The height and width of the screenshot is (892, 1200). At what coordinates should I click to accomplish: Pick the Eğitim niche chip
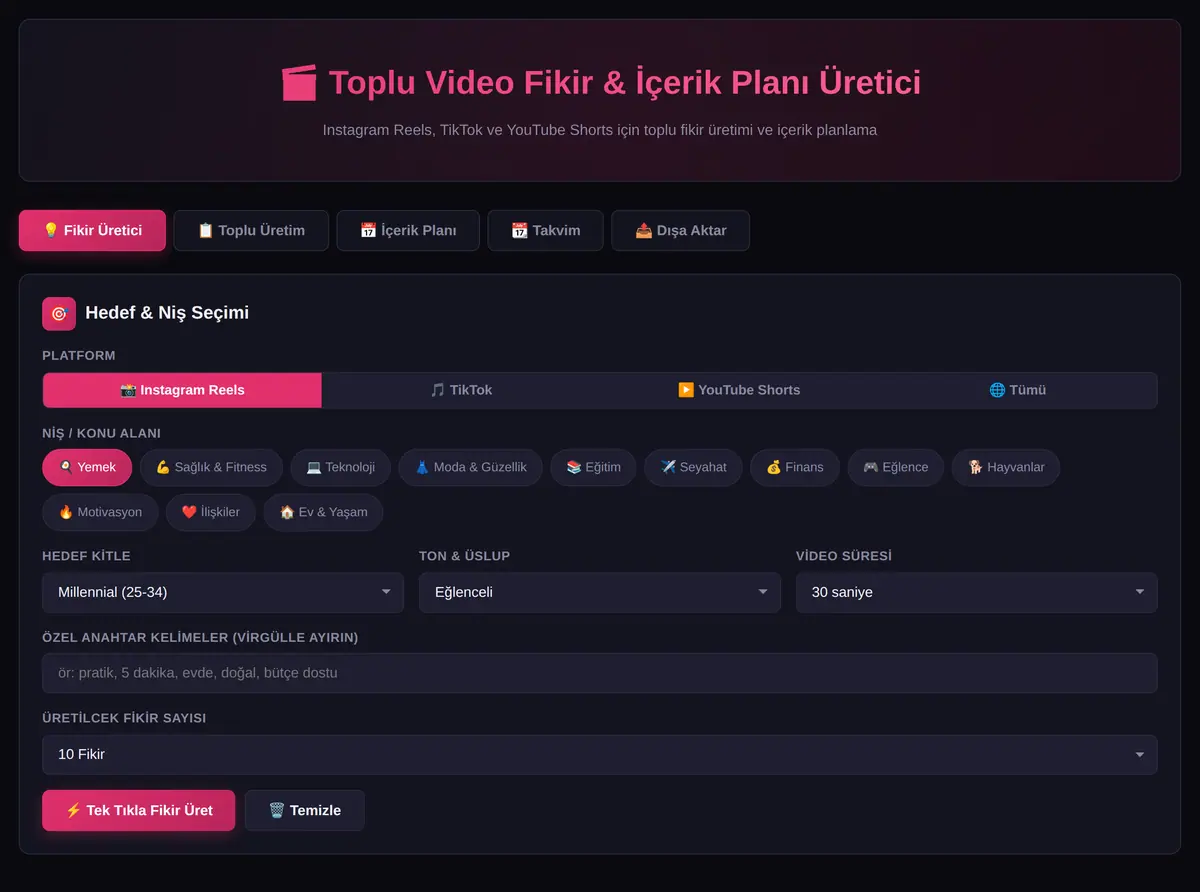pyautogui.click(x=593, y=467)
